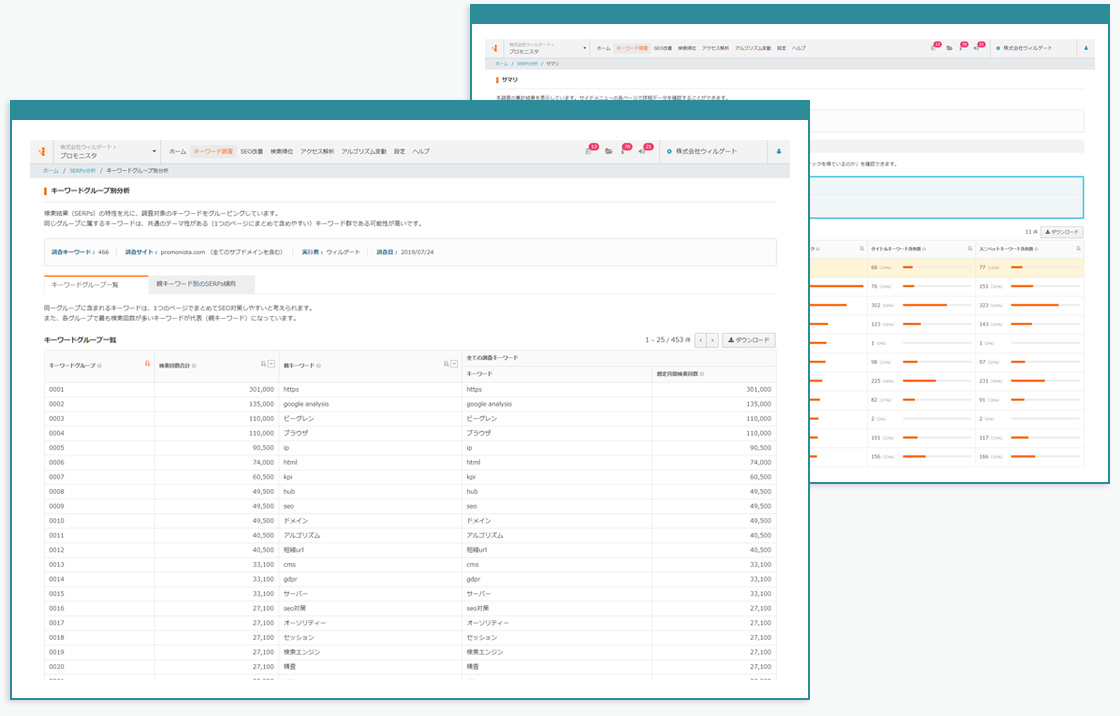Click the orange logo icon in back window
Image resolution: width=1120 pixels, height=716 pixels.
click(494, 49)
